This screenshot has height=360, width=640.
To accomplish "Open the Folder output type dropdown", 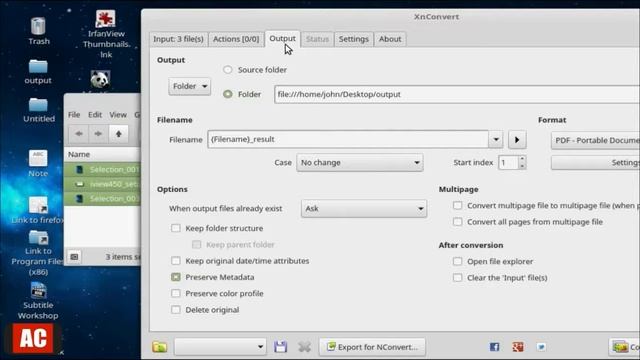I will [190, 87].
